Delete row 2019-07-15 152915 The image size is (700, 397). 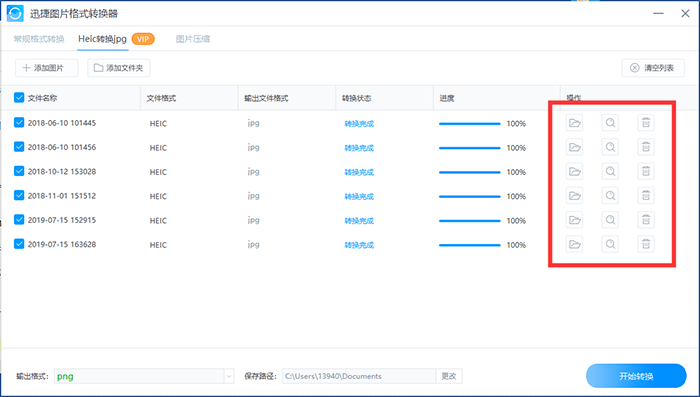[x=646, y=220]
